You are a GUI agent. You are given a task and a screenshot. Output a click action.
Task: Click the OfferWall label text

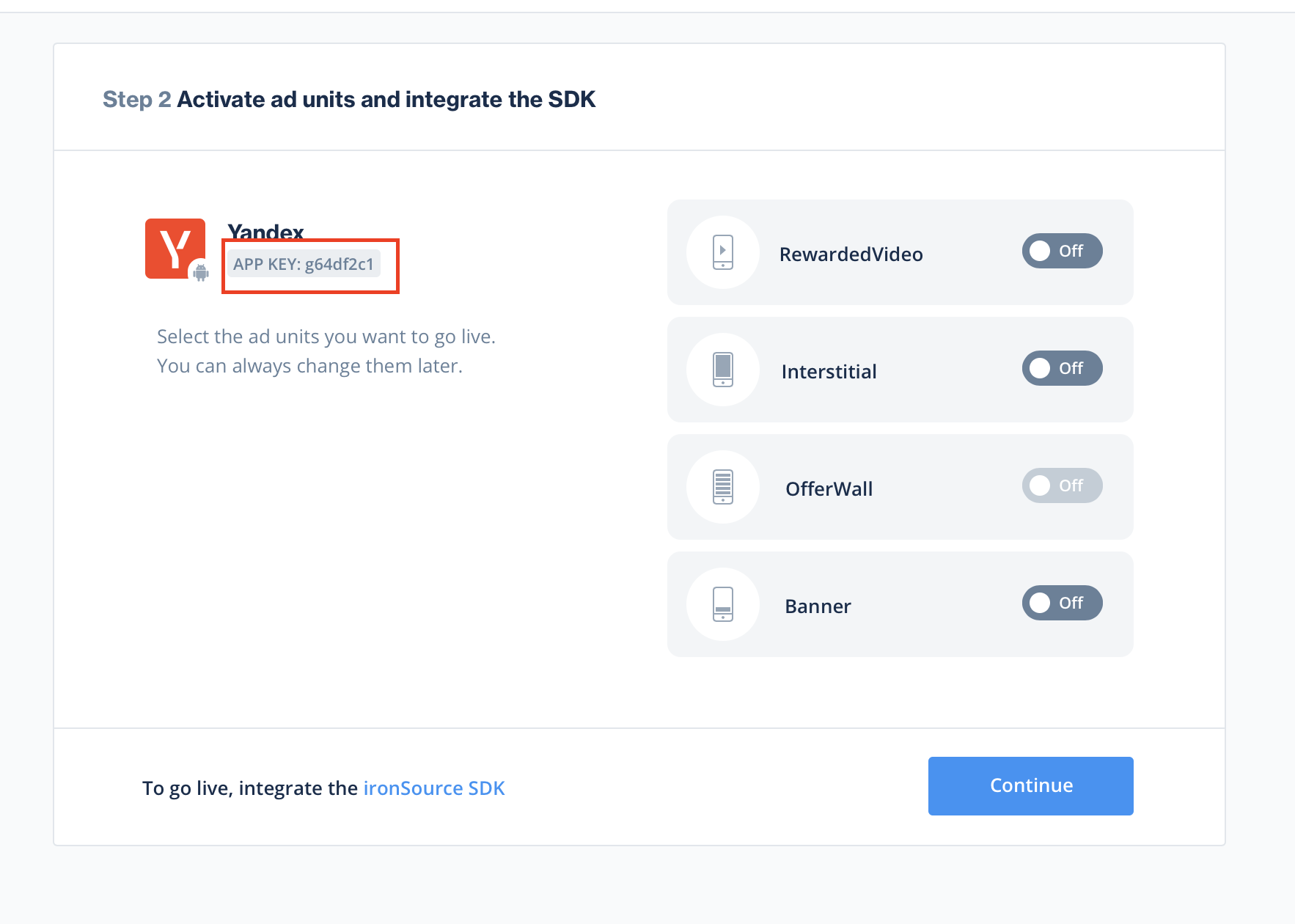(829, 489)
